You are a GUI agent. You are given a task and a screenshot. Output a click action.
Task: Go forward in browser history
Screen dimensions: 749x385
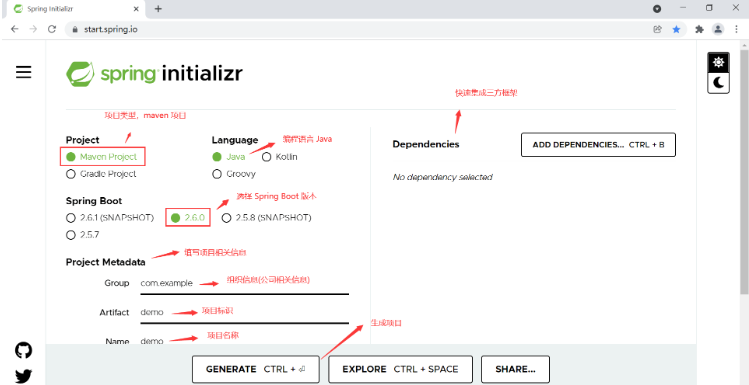(33, 29)
